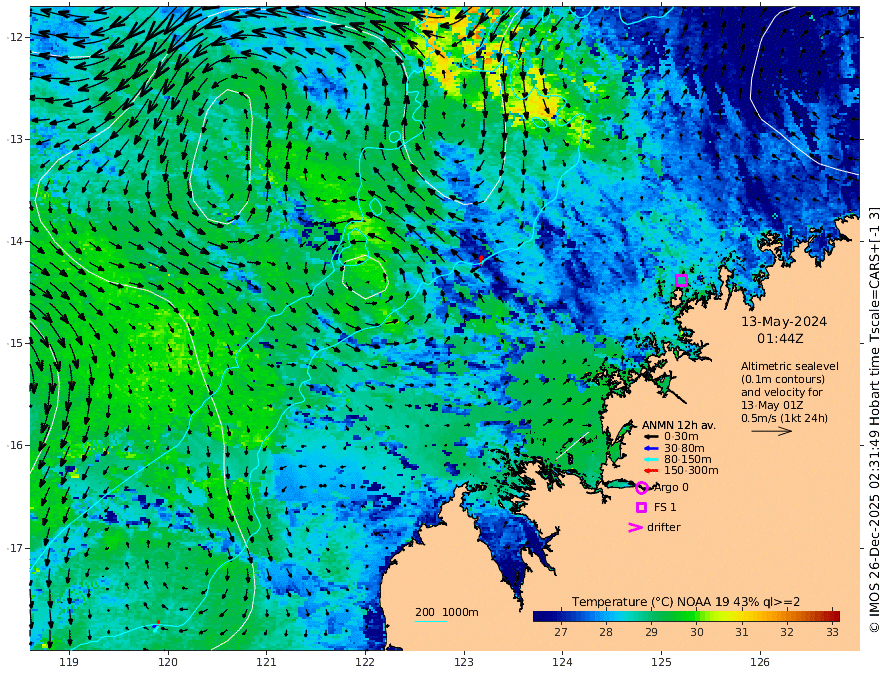Screen dimensions: 880x680
Task: Click the 200 1000m bathymetry contour legend
Action: 447,612
